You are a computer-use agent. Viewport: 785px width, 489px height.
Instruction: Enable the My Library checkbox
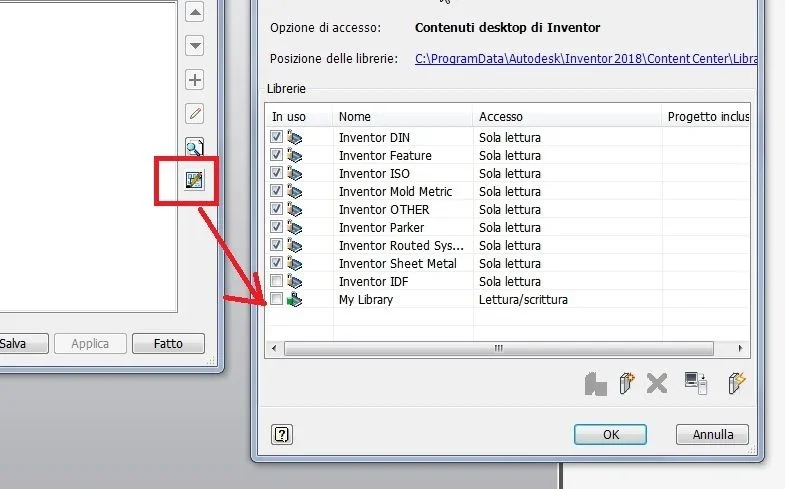click(x=276, y=299)
